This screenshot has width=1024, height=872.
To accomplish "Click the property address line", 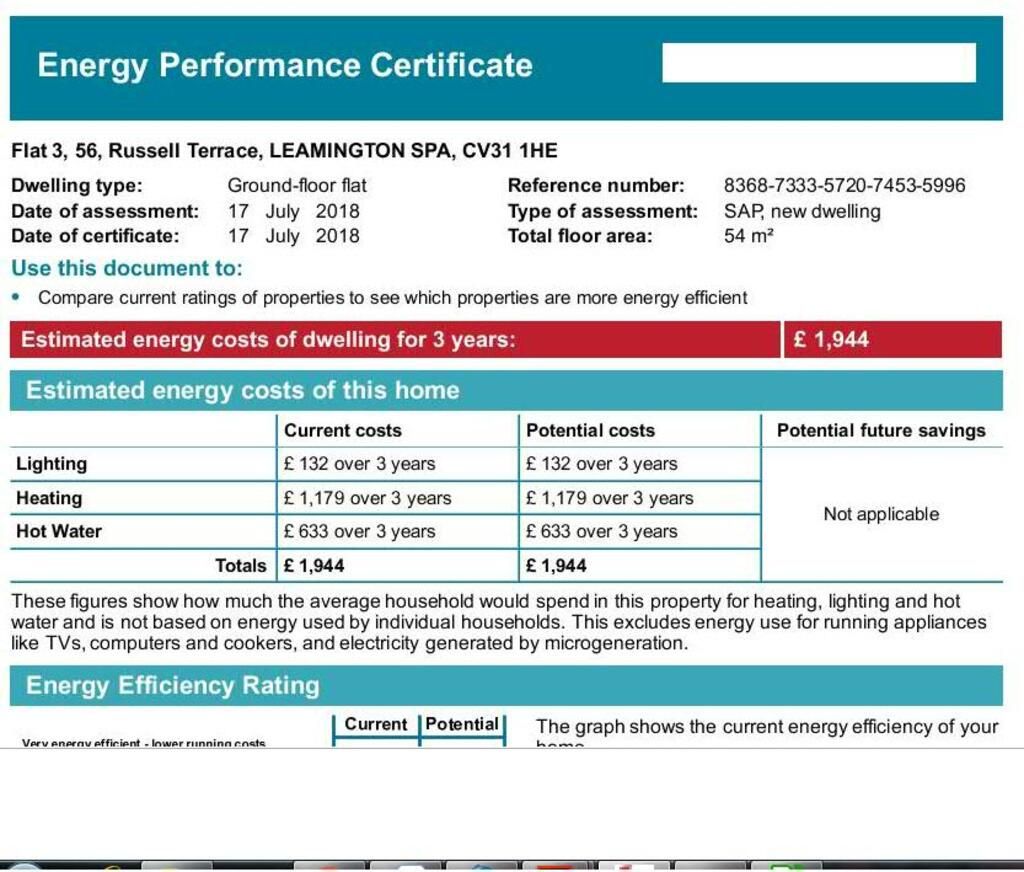I will [284, 151].
